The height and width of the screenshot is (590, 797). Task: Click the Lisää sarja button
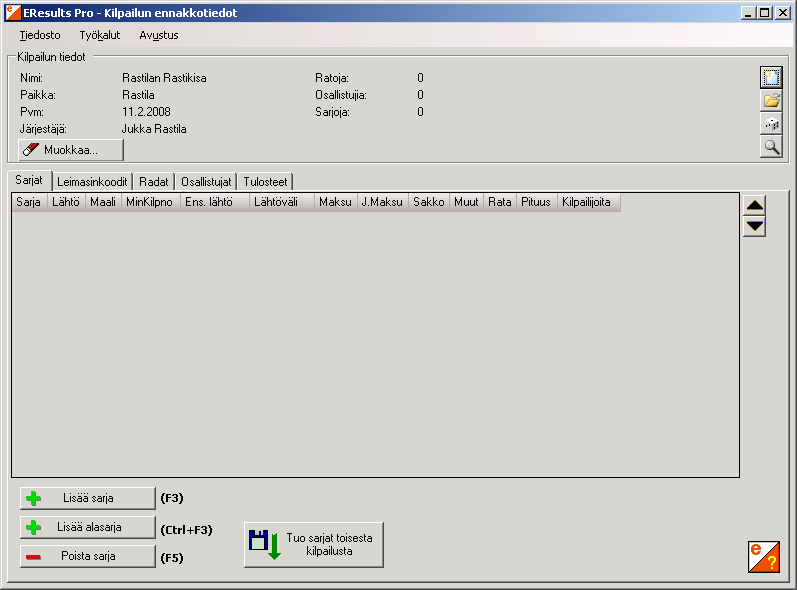[x=87, y=498]
